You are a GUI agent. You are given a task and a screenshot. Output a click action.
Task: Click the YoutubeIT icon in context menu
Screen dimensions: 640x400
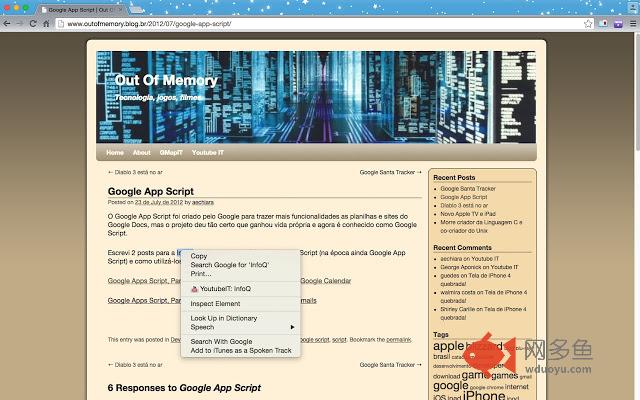point(194,289)
